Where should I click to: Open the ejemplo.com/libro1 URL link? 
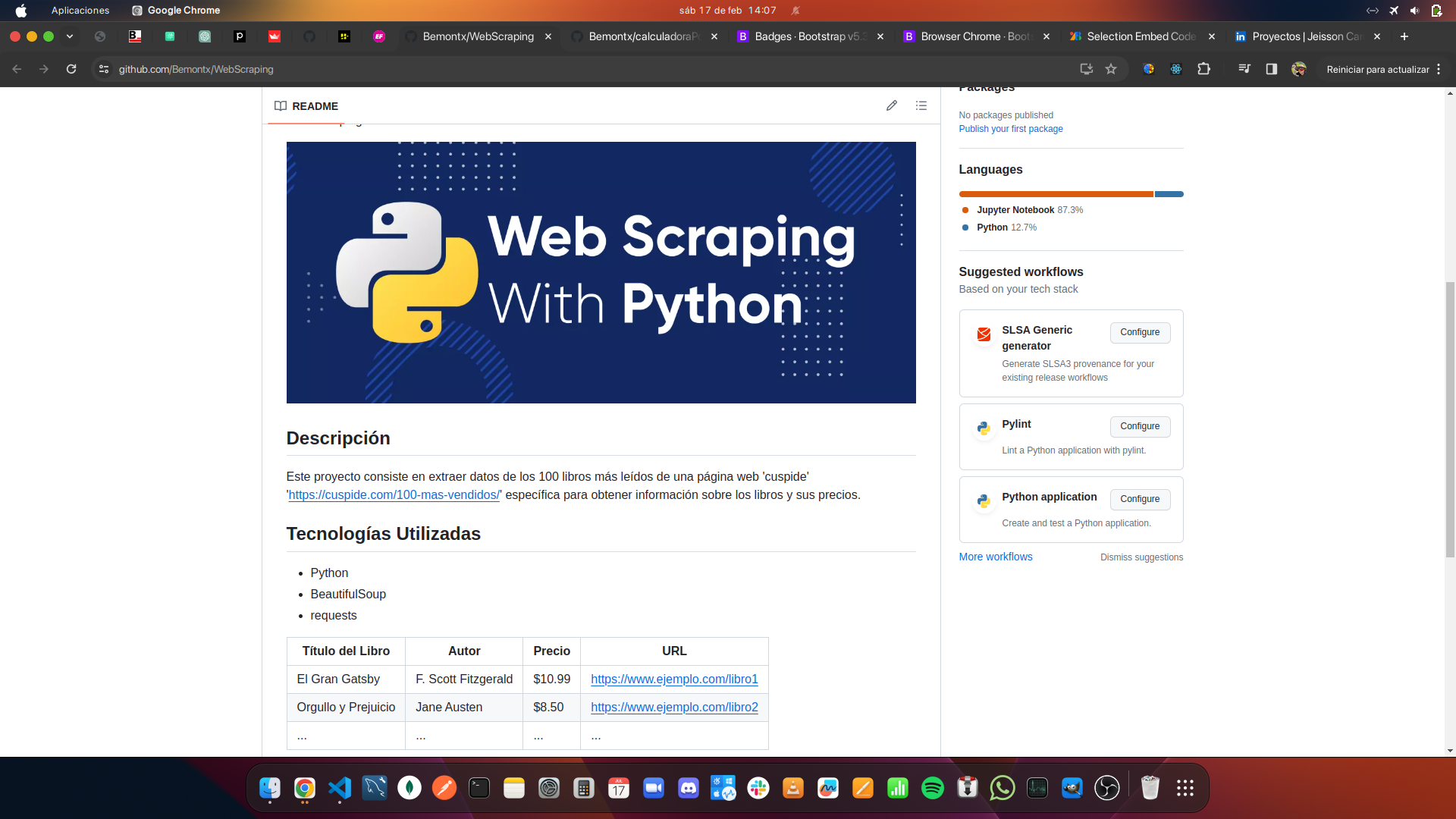(674, 679)
